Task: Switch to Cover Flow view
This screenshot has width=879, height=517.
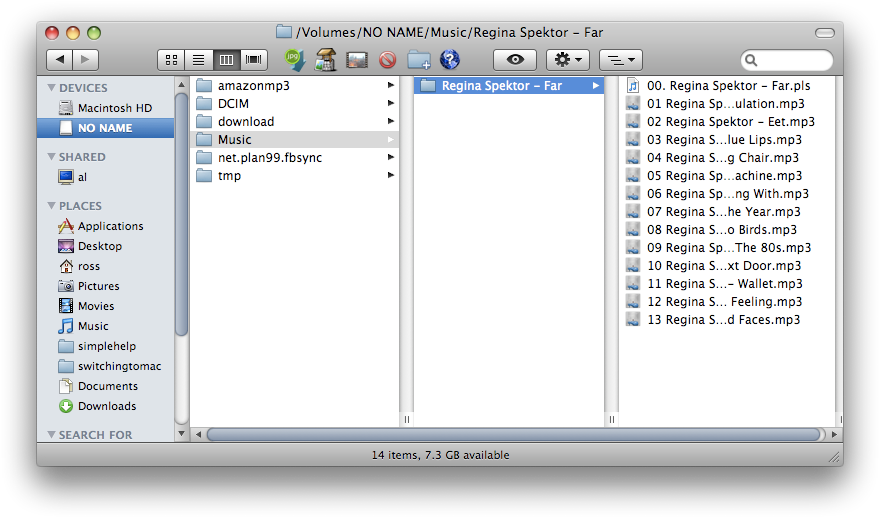Action: coord(253,59)
